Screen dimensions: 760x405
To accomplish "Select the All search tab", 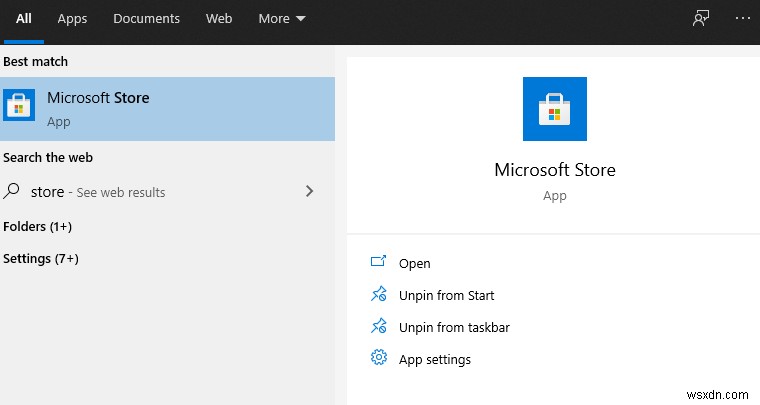I will 24,19.
